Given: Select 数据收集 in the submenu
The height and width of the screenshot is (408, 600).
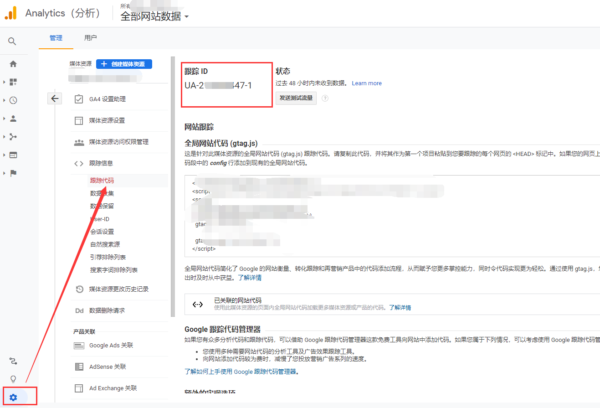Looking at the screenshot, I should click(x=102, y=193).
